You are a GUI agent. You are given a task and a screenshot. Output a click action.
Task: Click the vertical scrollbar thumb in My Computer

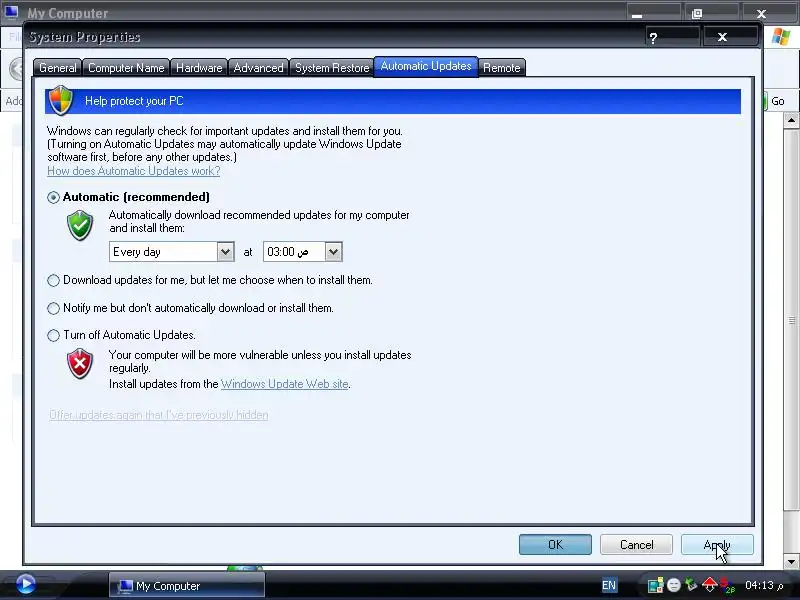pyautogui.click(x=791, y=319)
